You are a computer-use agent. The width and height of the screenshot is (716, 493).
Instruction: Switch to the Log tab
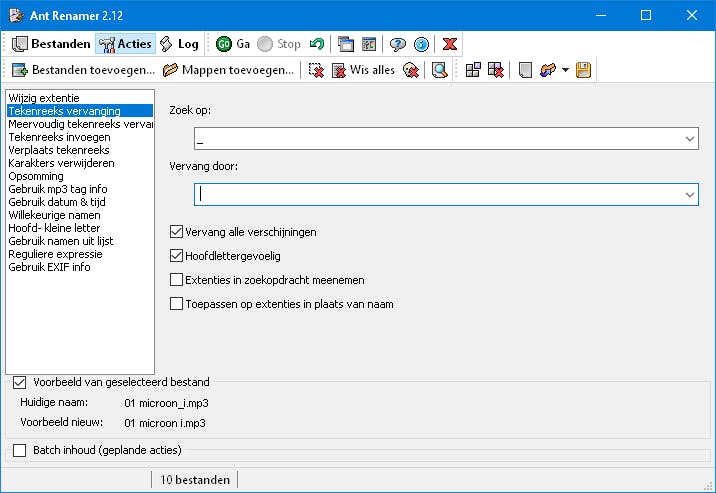coord(179,44)
